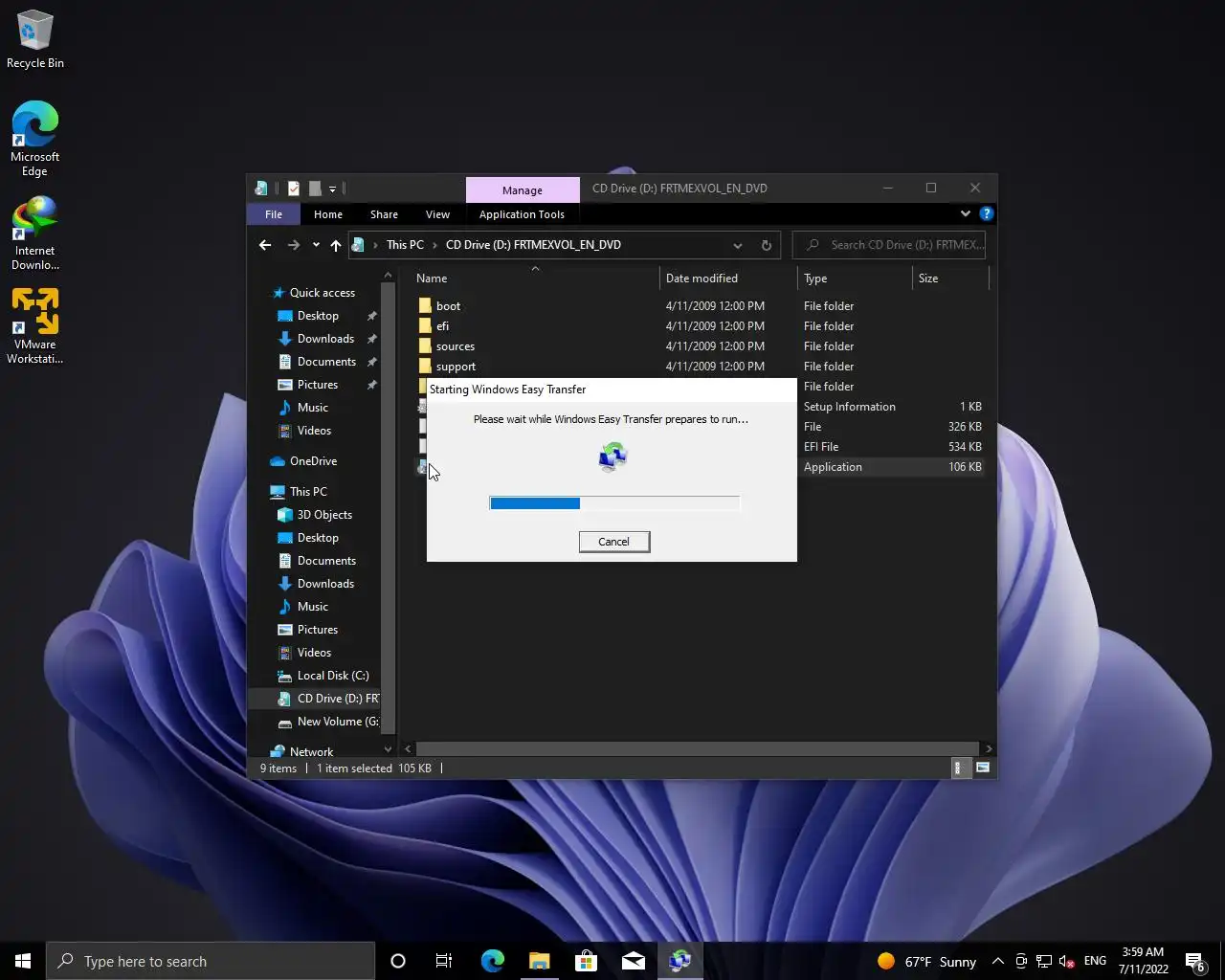This screenshot has height=980, width=1225.
Task: Open OneDrive in navigation pane
Action: point(313,461)
